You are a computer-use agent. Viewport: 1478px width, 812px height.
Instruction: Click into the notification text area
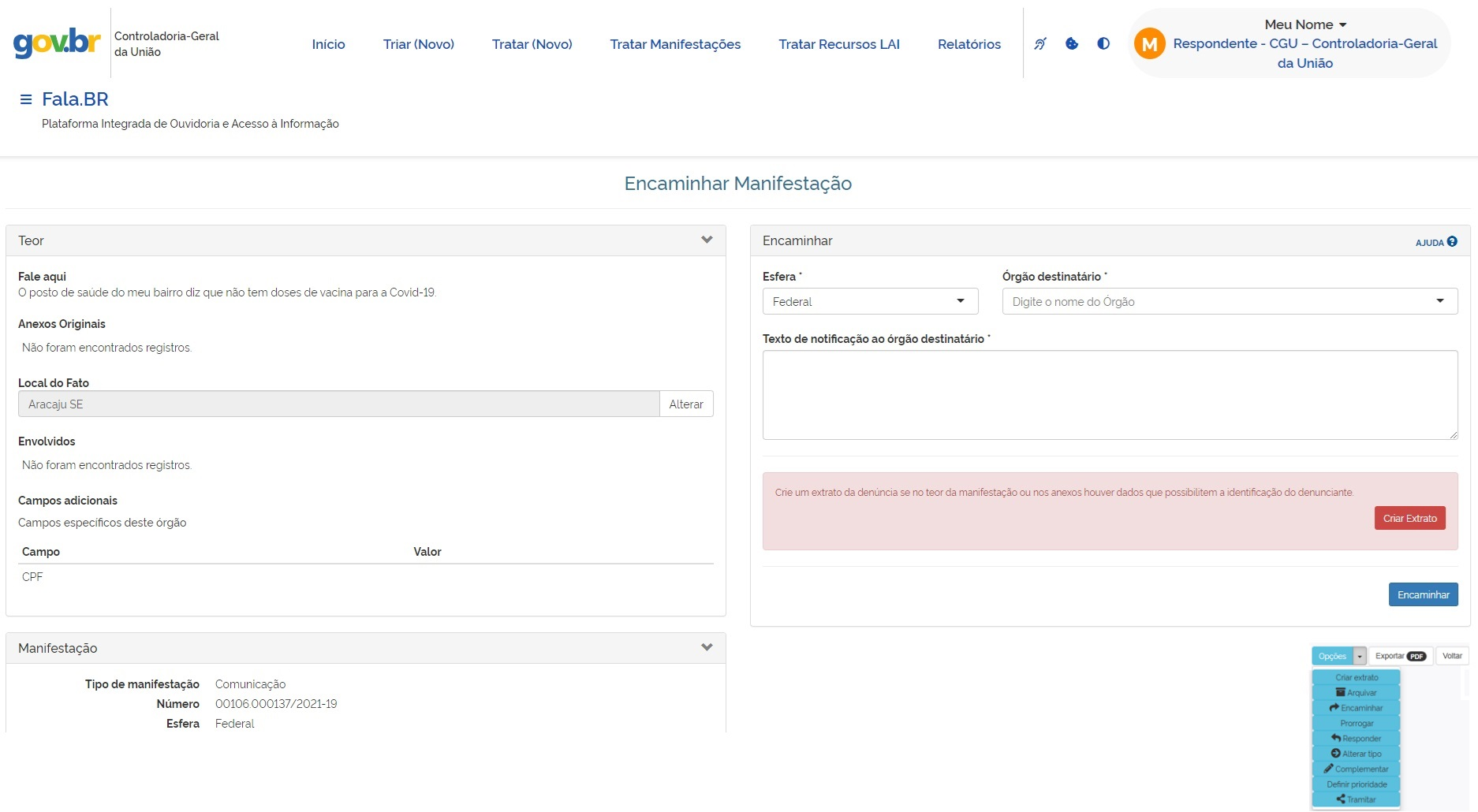point(1109,395)
